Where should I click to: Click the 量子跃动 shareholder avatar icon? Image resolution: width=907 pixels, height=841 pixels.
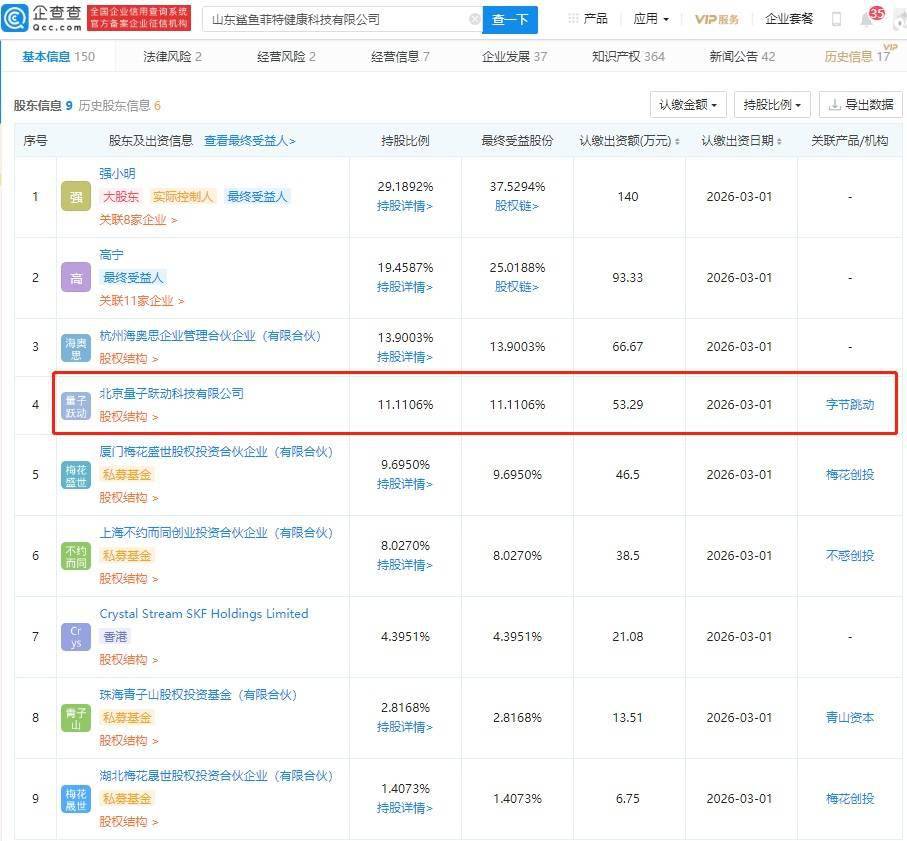pos(76,405)
